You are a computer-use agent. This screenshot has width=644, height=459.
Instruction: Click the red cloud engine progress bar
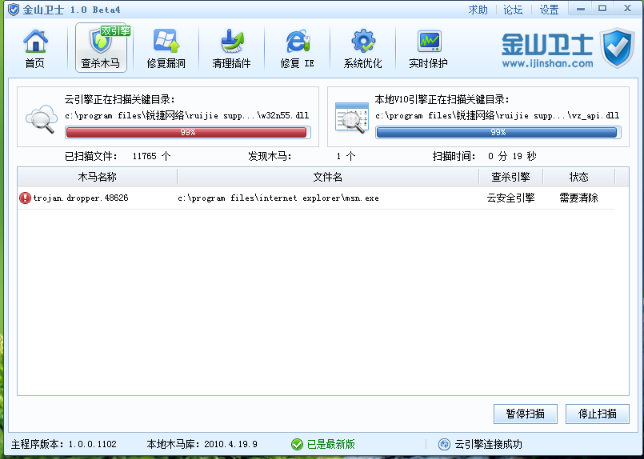tap(188, 132)
